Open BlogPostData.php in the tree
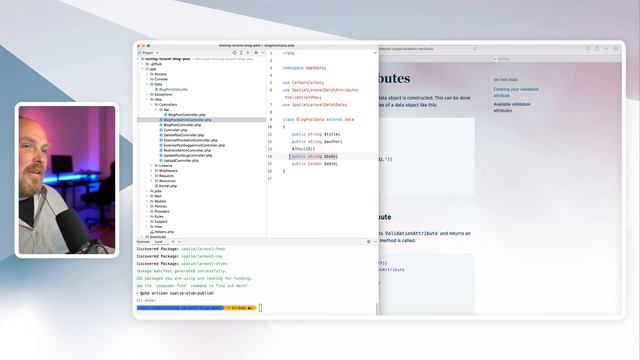 coord(171,89)
